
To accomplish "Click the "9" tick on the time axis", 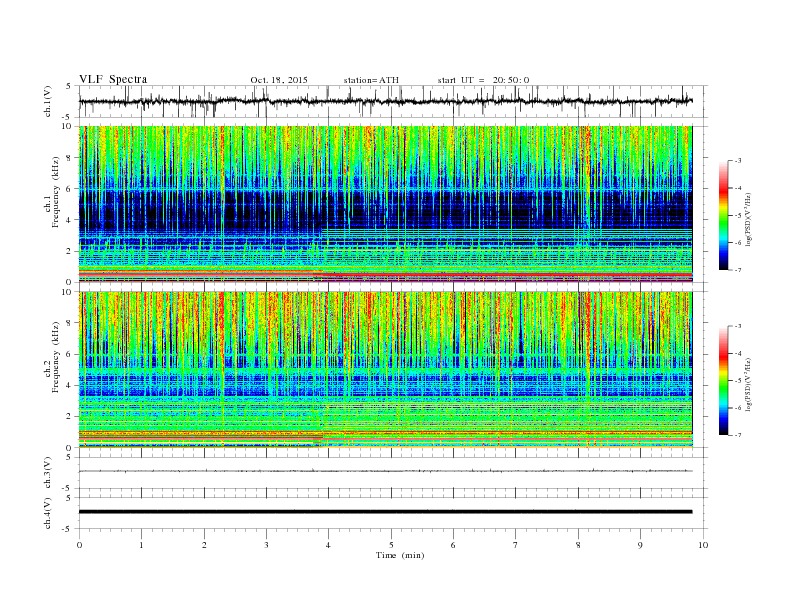I will coord(640,545).
